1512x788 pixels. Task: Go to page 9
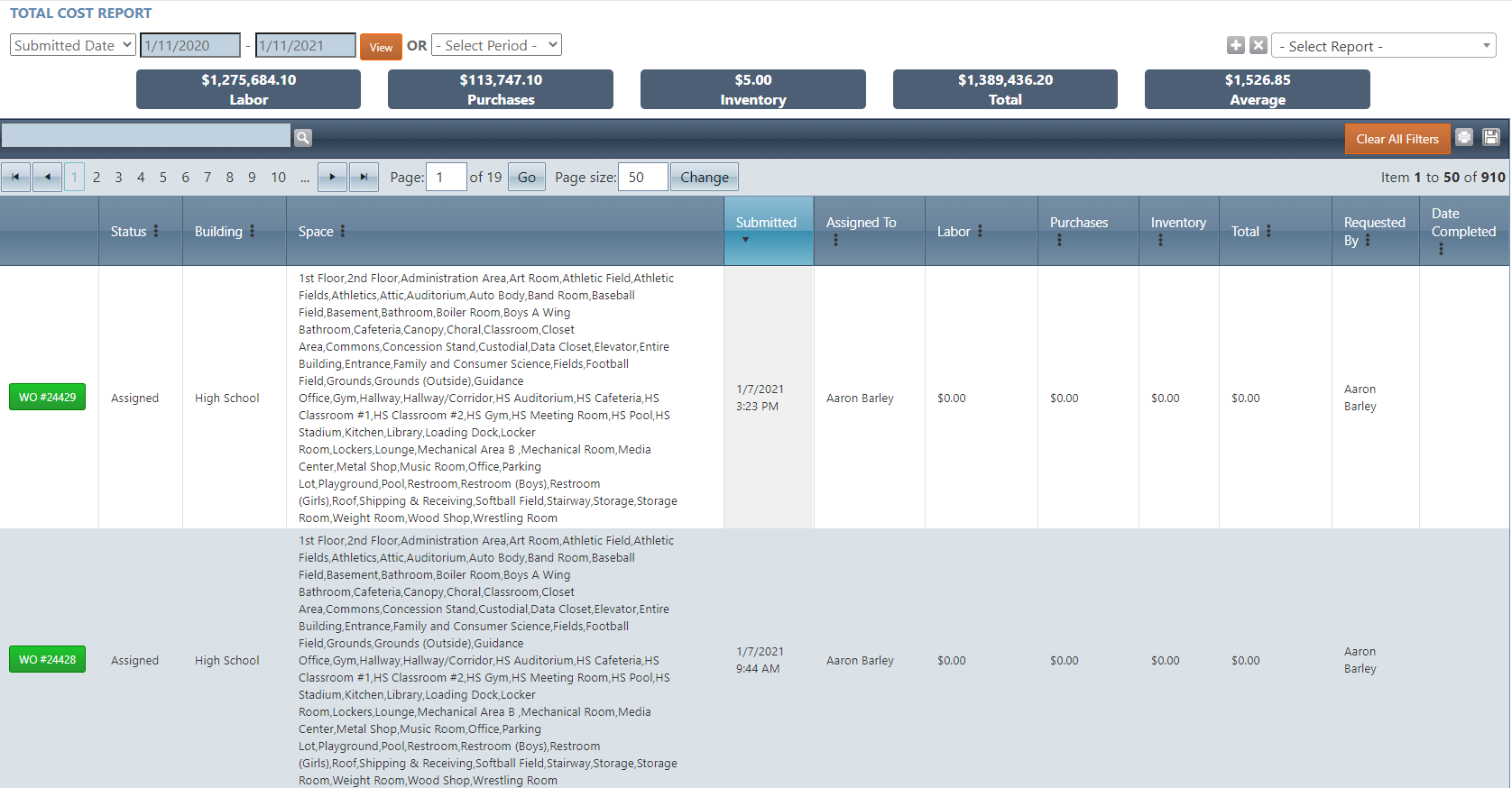point(252,178)
